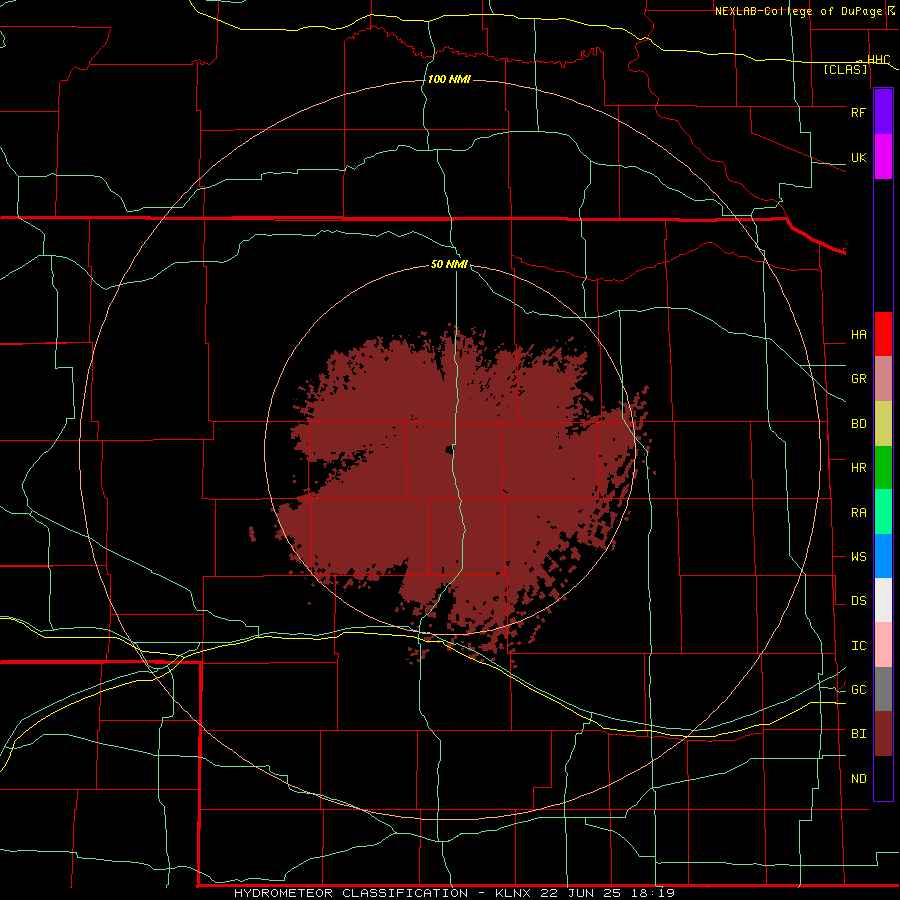Click the KLNX station identifier

[x=512, y=893]
